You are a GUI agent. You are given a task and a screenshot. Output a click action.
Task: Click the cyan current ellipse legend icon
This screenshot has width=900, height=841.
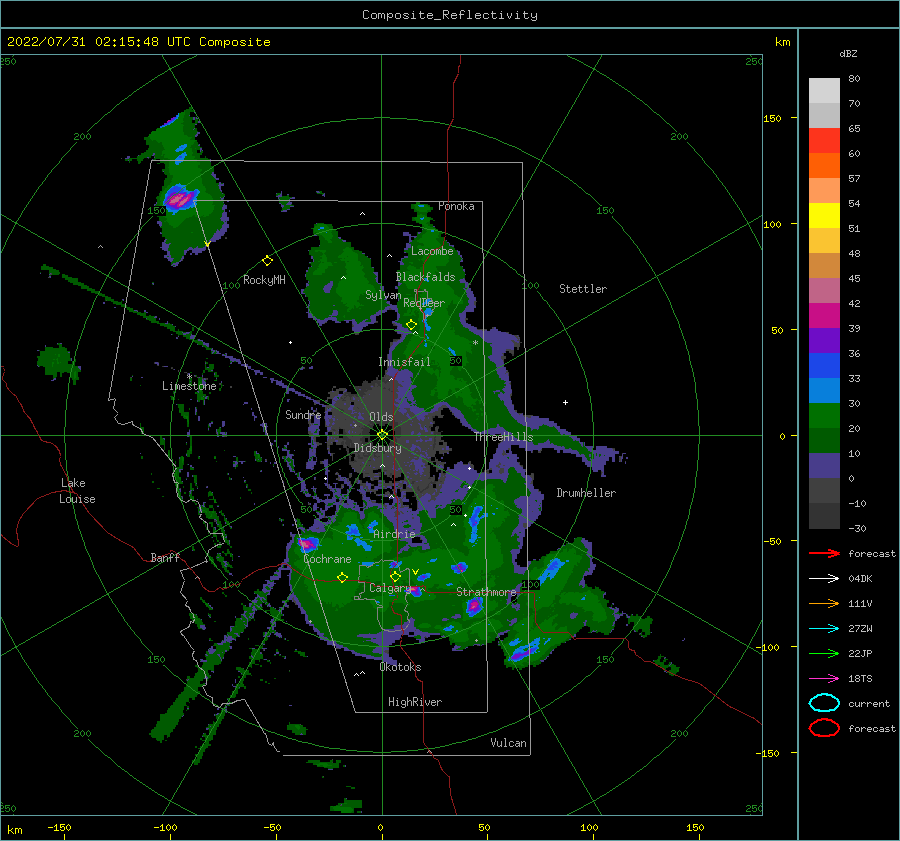click(824, 703)
